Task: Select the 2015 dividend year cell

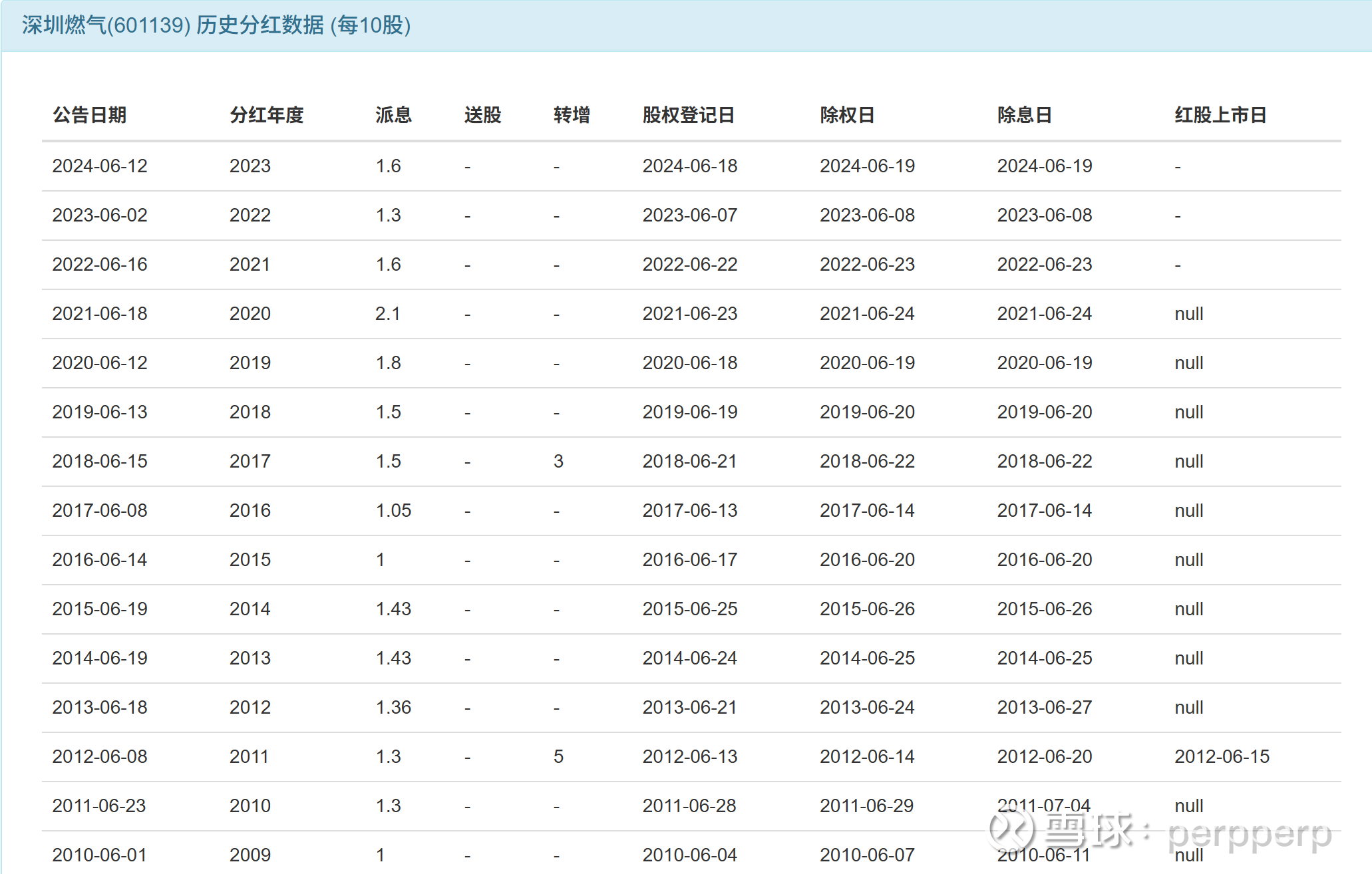Action: point(250,559)
